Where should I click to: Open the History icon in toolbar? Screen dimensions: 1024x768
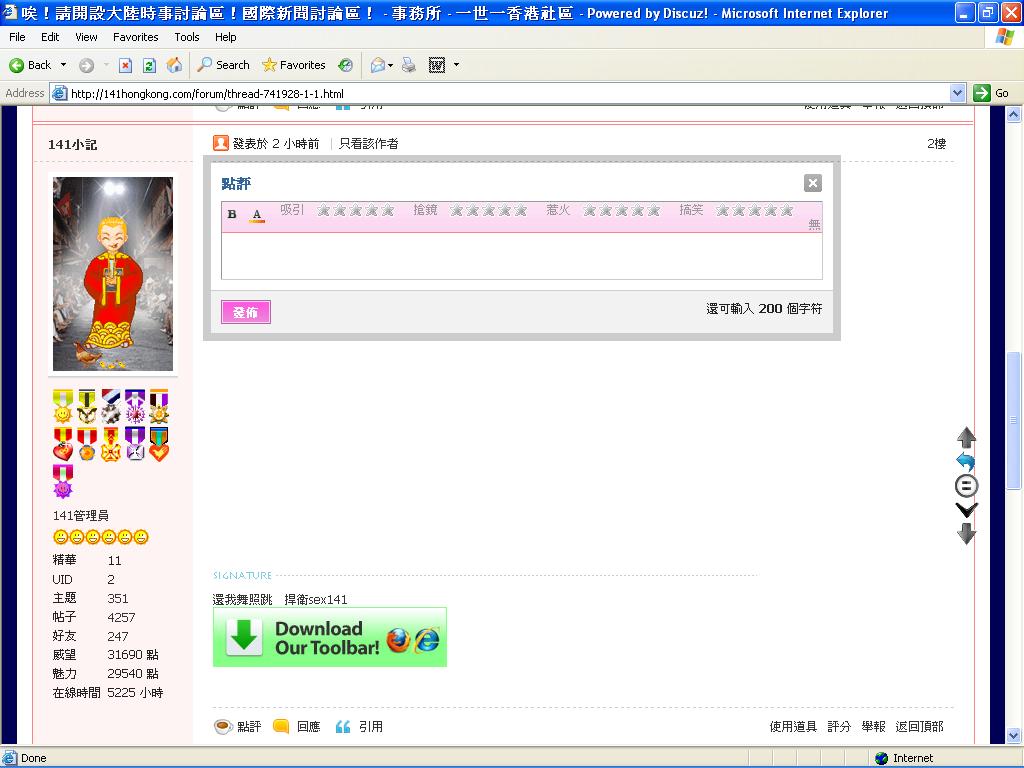coord(345,65)
